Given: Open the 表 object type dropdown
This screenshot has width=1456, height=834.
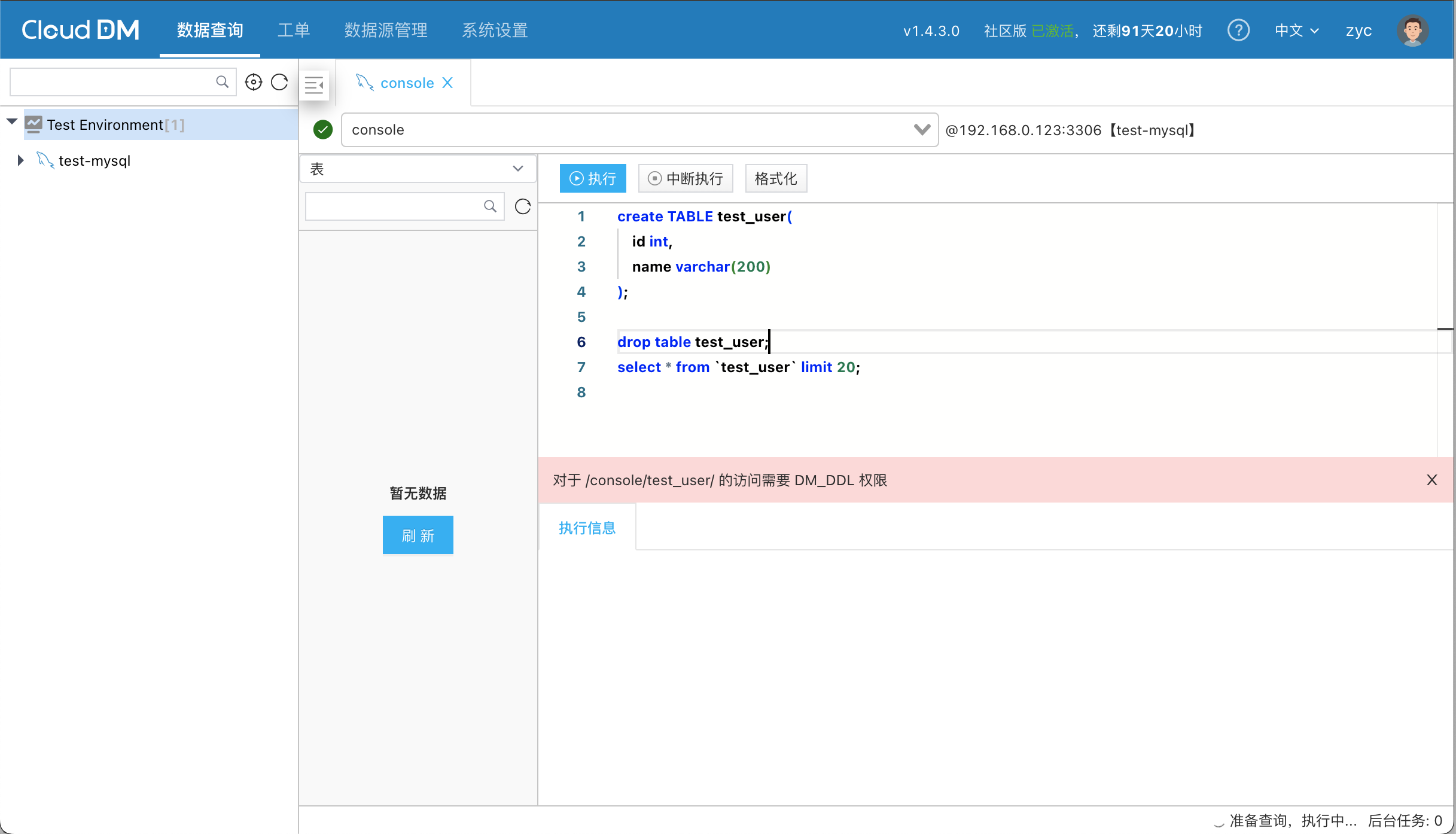Looking at the screenshot, I should pos(417,169).
